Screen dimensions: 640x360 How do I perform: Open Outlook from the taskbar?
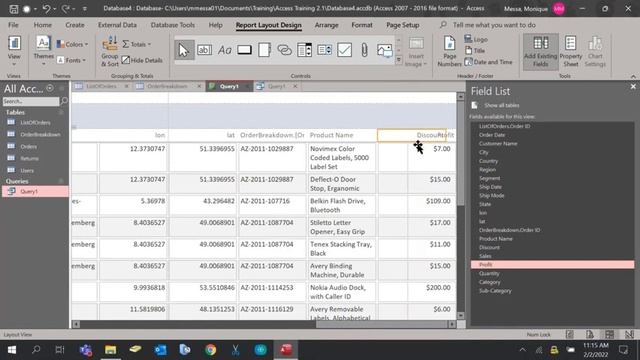(160, 350)
